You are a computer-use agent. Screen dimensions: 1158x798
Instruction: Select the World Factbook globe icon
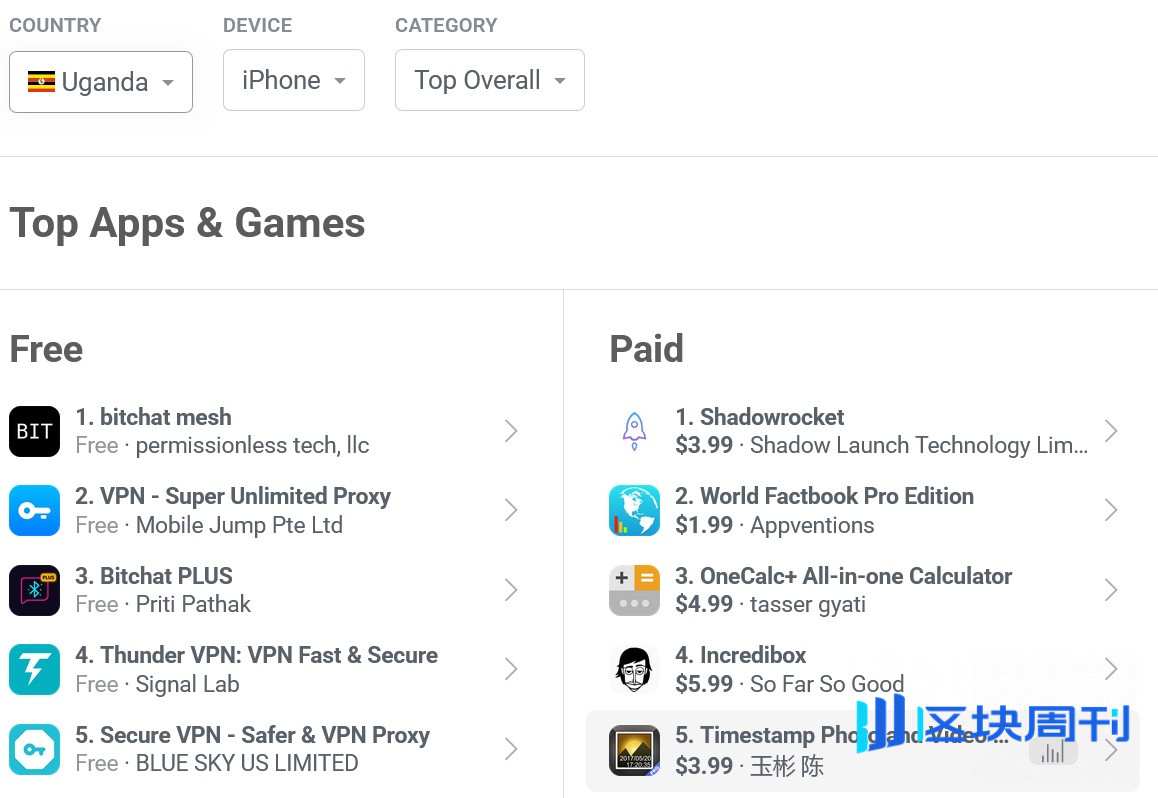tap(634, 510)
